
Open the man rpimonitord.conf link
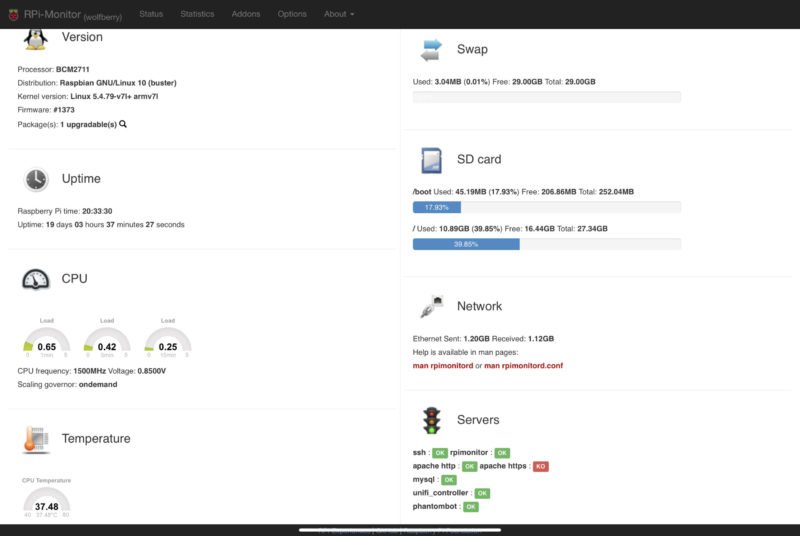[x=523, y=366]
